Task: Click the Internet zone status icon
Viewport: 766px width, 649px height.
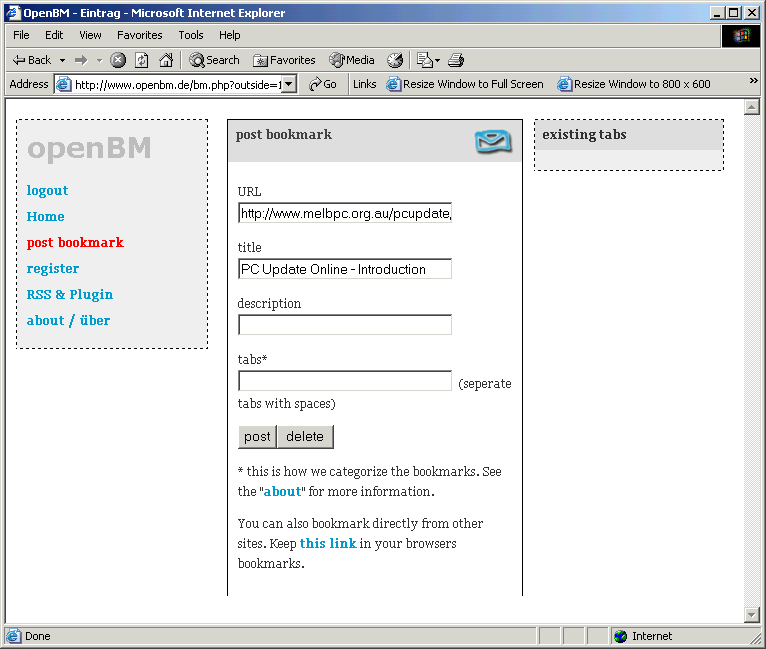Action: (x=621, y=636)
